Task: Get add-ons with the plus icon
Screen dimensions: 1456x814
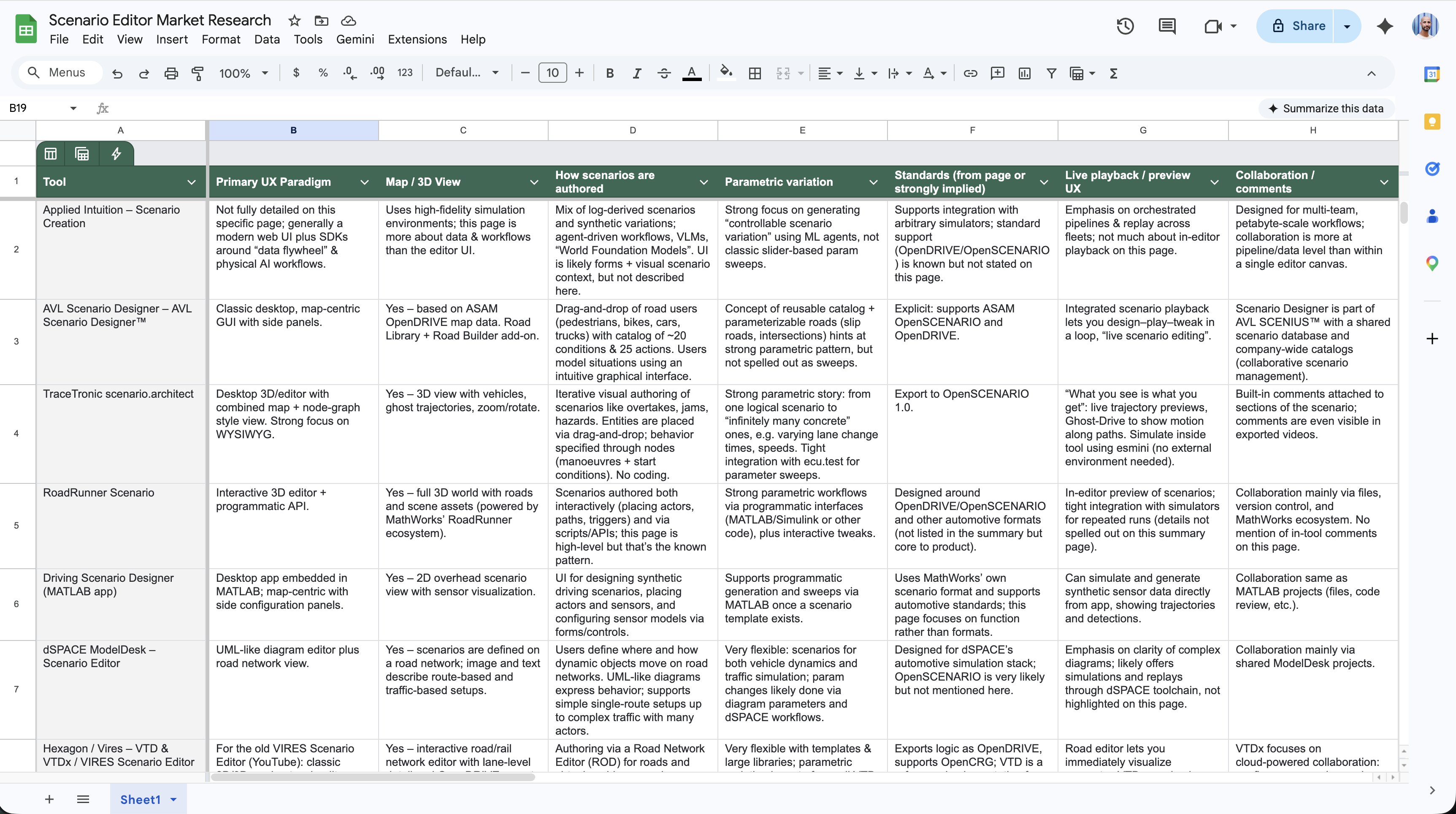Action: 1432,339
